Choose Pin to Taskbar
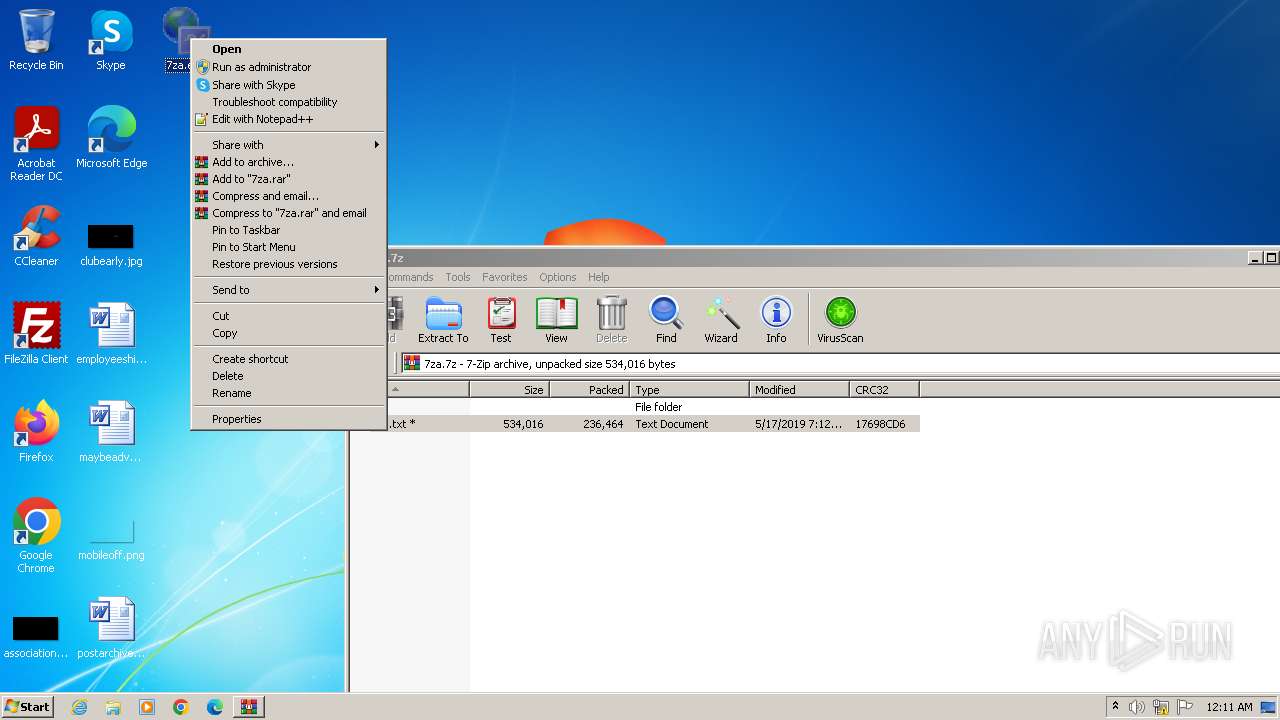 click(x=288, y=230)
